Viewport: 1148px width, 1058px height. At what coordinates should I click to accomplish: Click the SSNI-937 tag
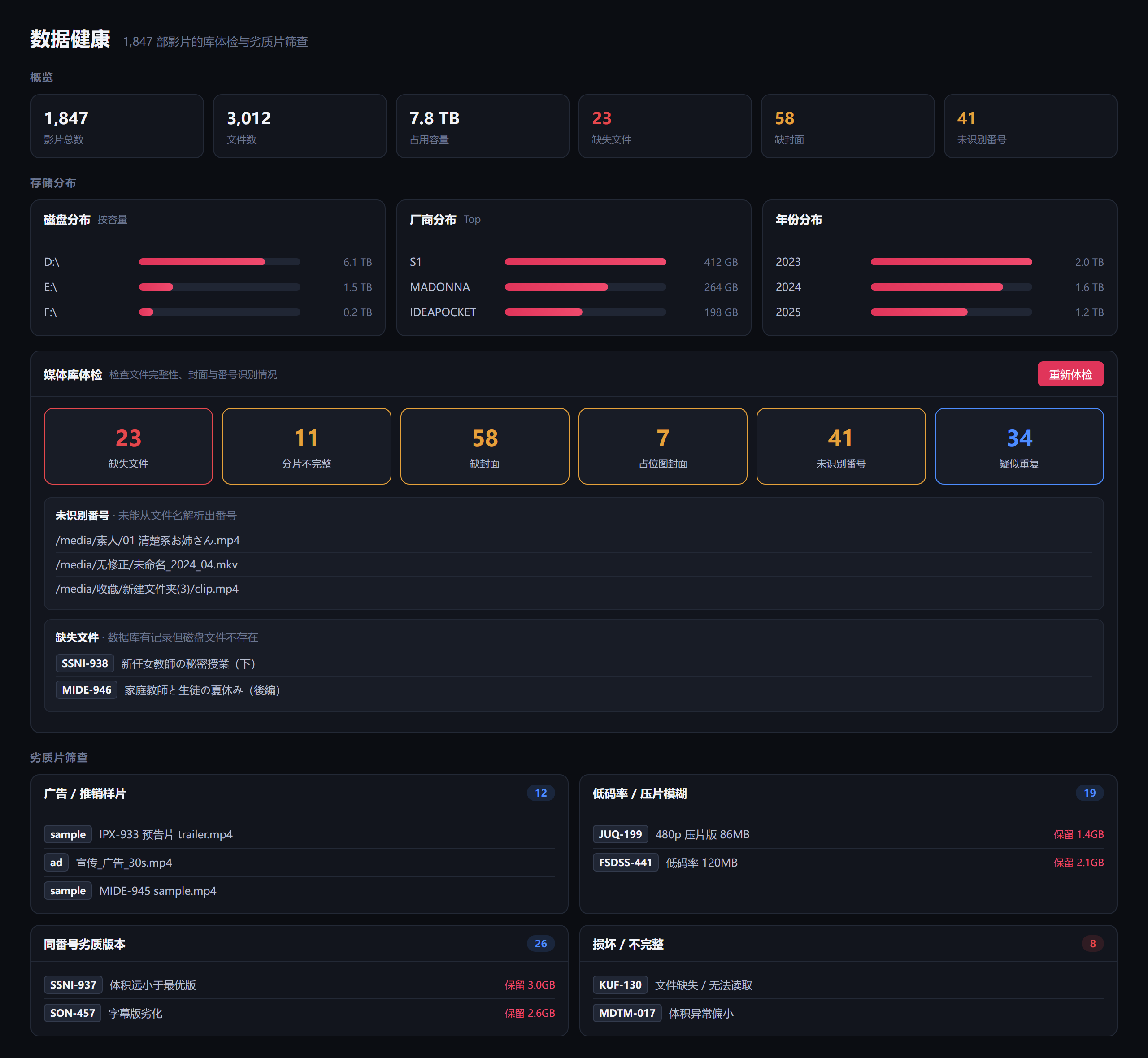[73, 985]
